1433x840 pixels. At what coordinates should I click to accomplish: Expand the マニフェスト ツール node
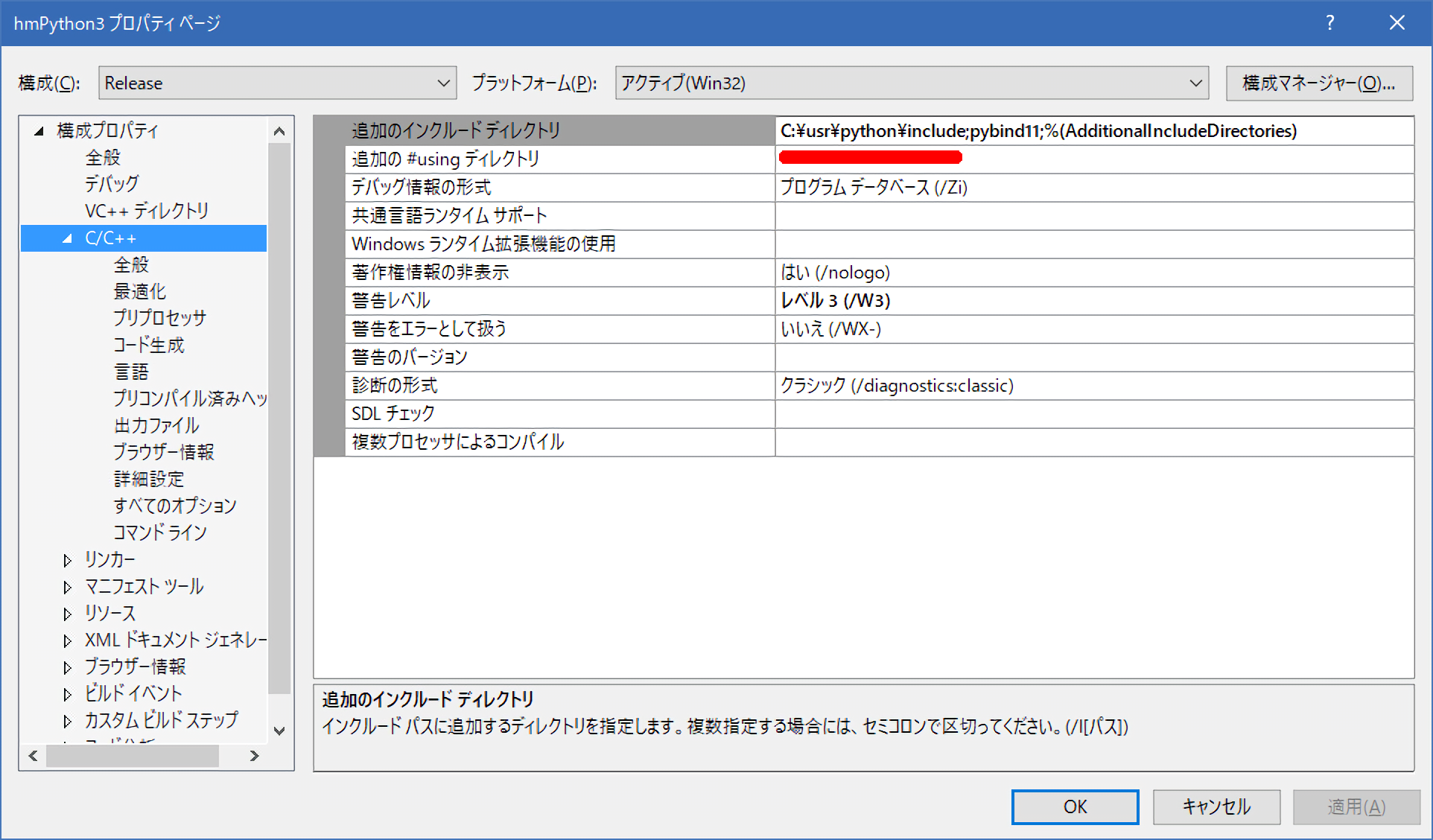tap(68, 587)
